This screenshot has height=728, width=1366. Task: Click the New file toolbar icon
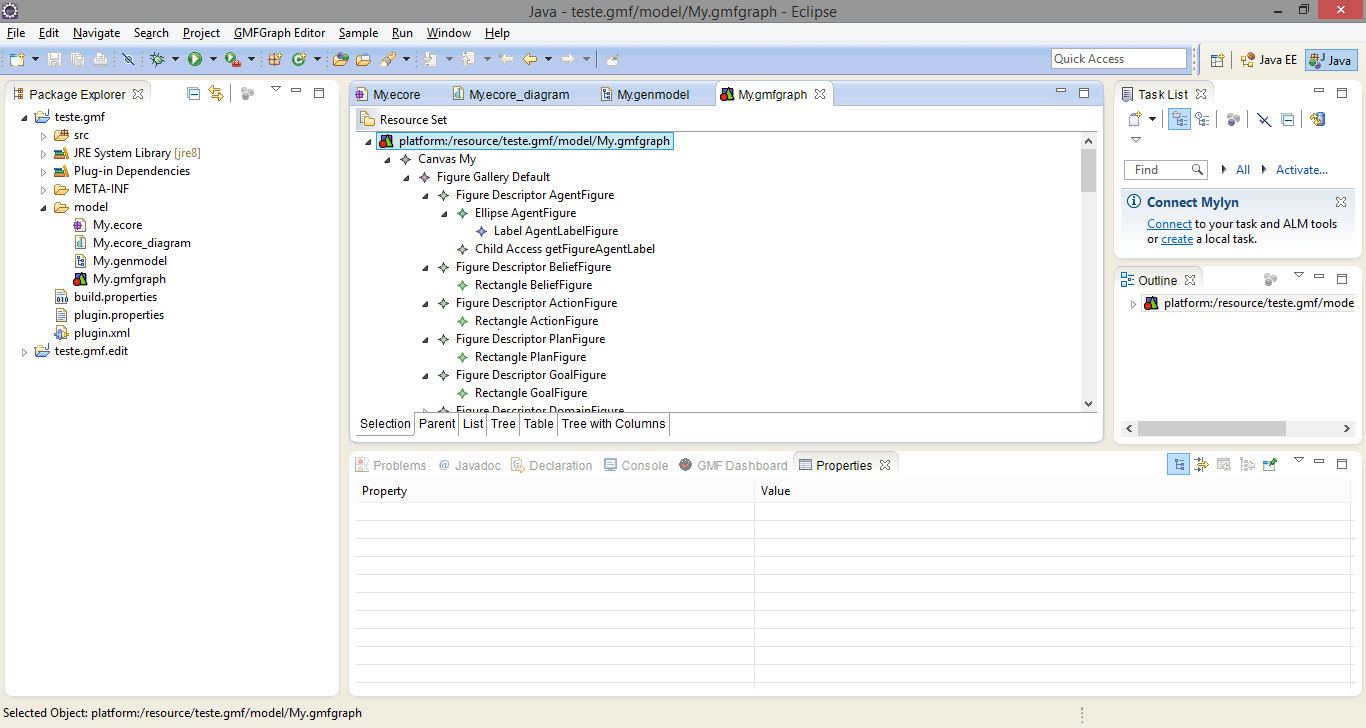[16, 60]
